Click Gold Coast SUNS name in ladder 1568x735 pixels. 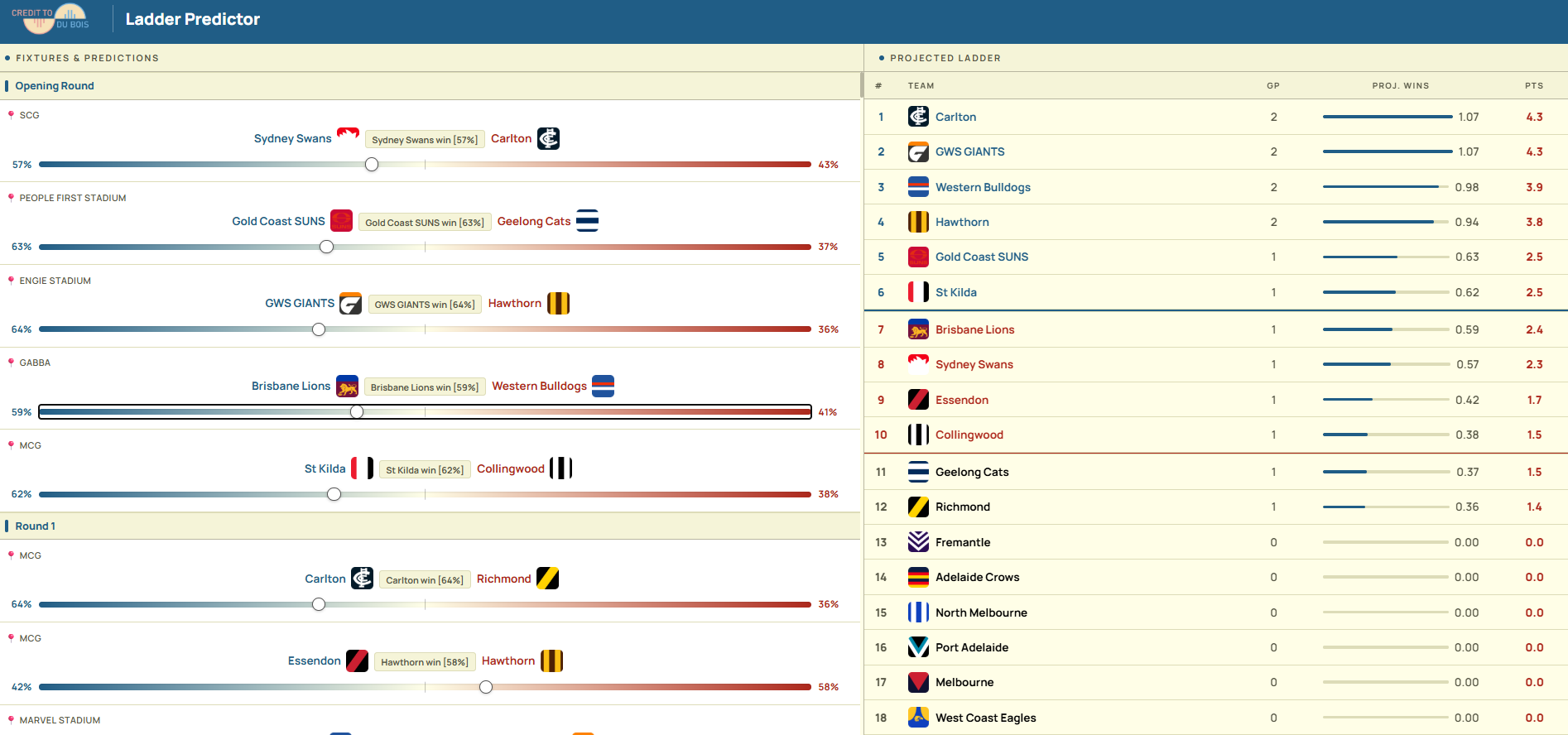pos(982,257)
